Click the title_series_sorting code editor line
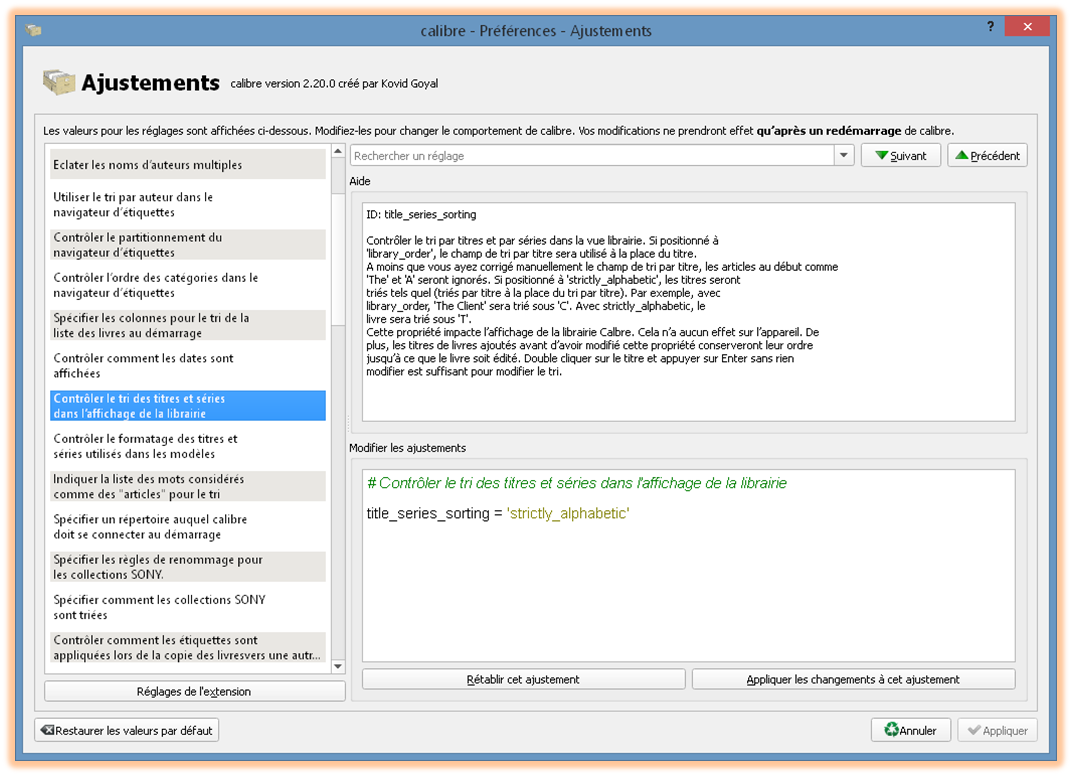The width and height of the screenshot is (1072, 776). [x=498, y=513]
